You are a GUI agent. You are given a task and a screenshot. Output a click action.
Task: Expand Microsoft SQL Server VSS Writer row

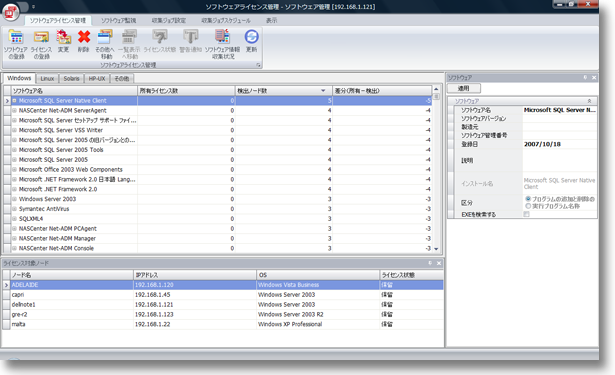click(15, 130)
